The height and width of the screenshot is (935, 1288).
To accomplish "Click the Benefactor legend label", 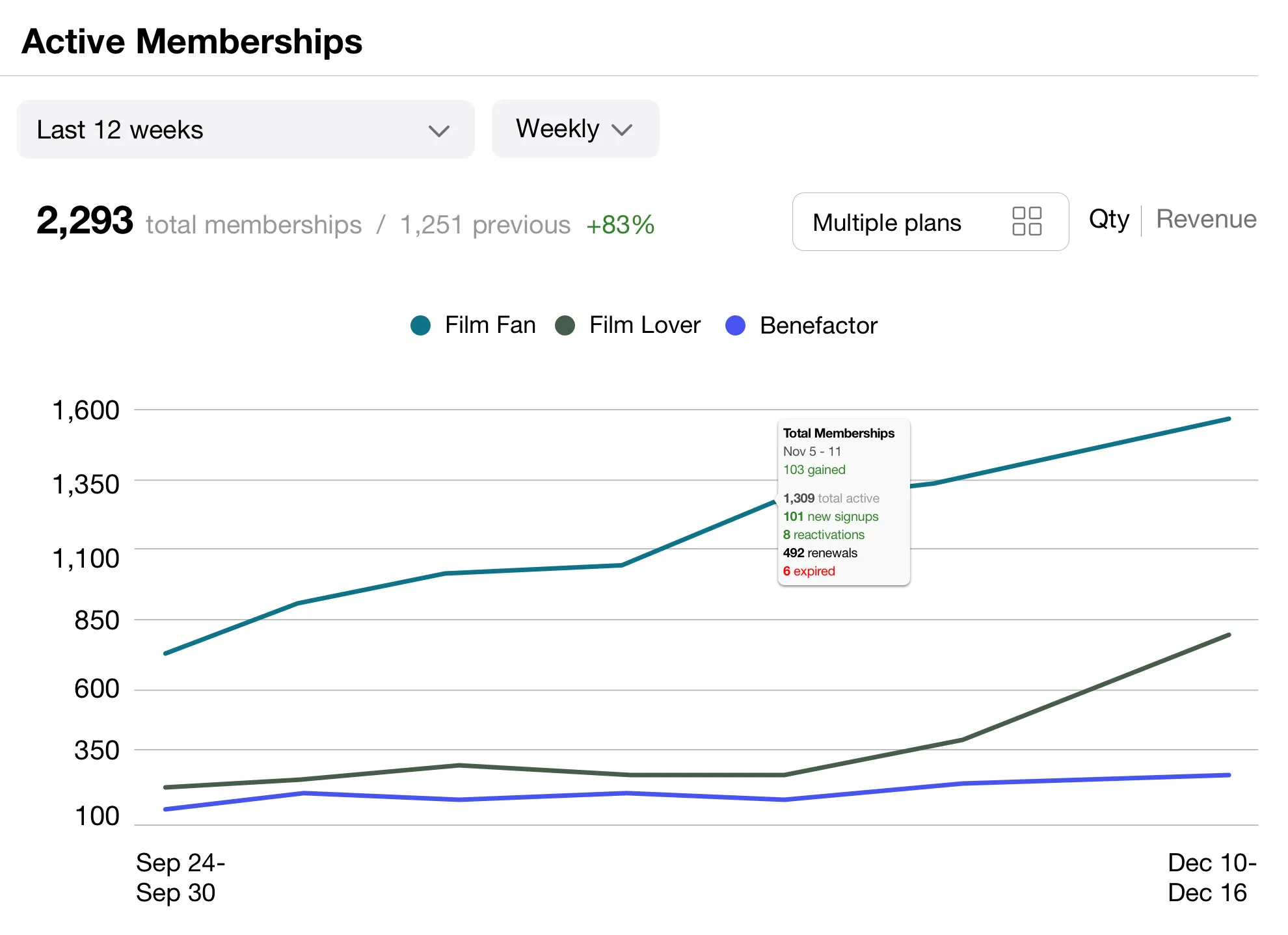I will pos(818,325).
